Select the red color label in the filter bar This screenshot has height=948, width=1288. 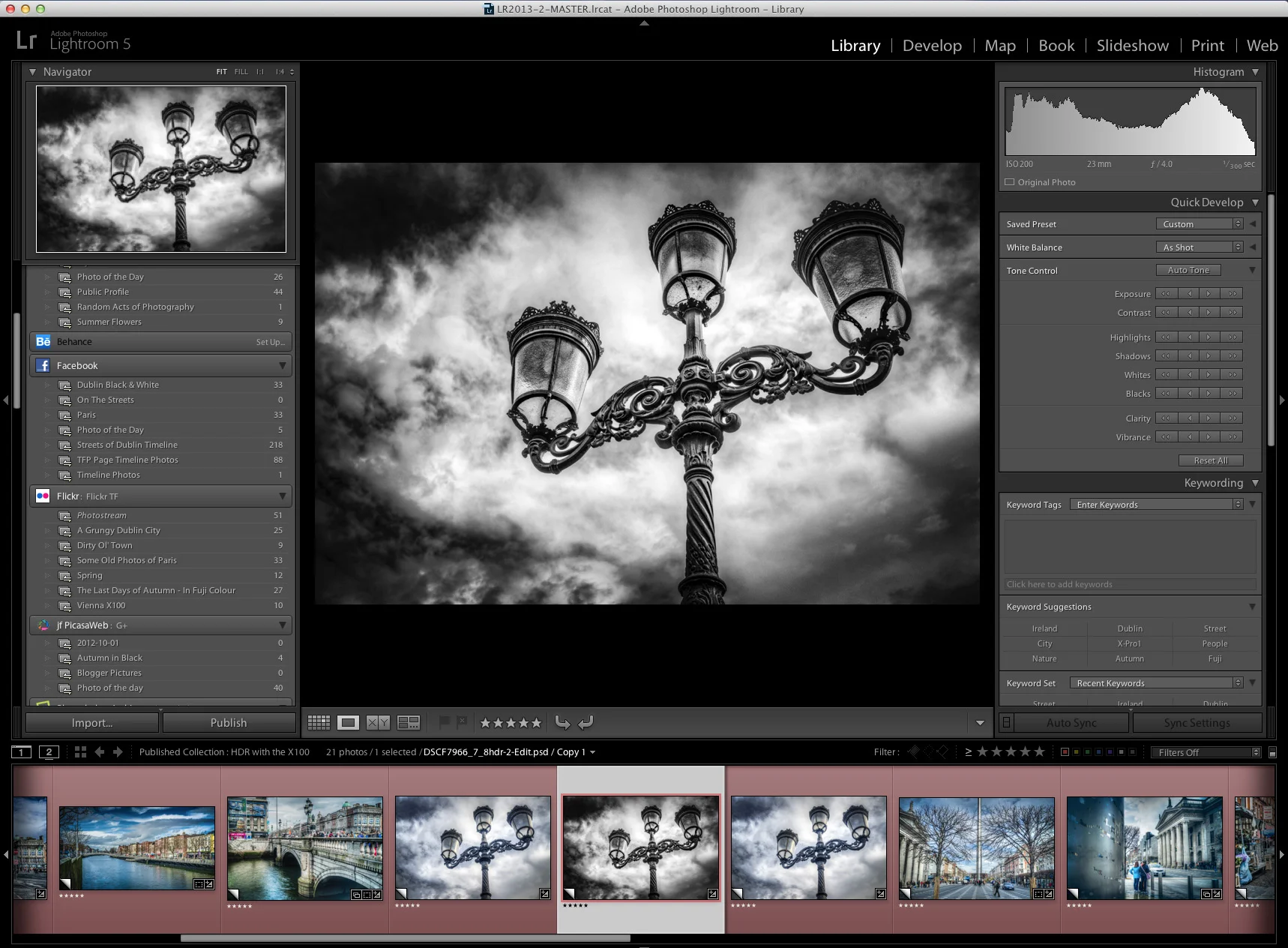coord(1065,751)
